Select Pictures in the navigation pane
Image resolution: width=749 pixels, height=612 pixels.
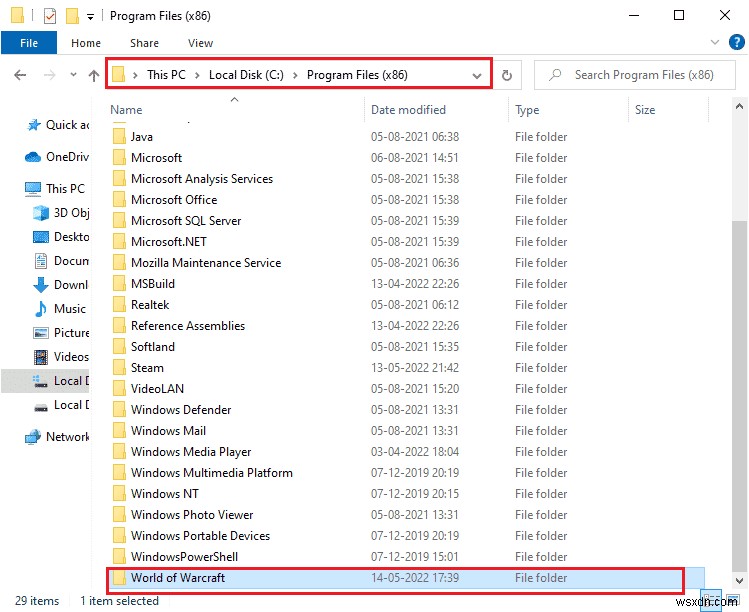[x=61, y=333]
